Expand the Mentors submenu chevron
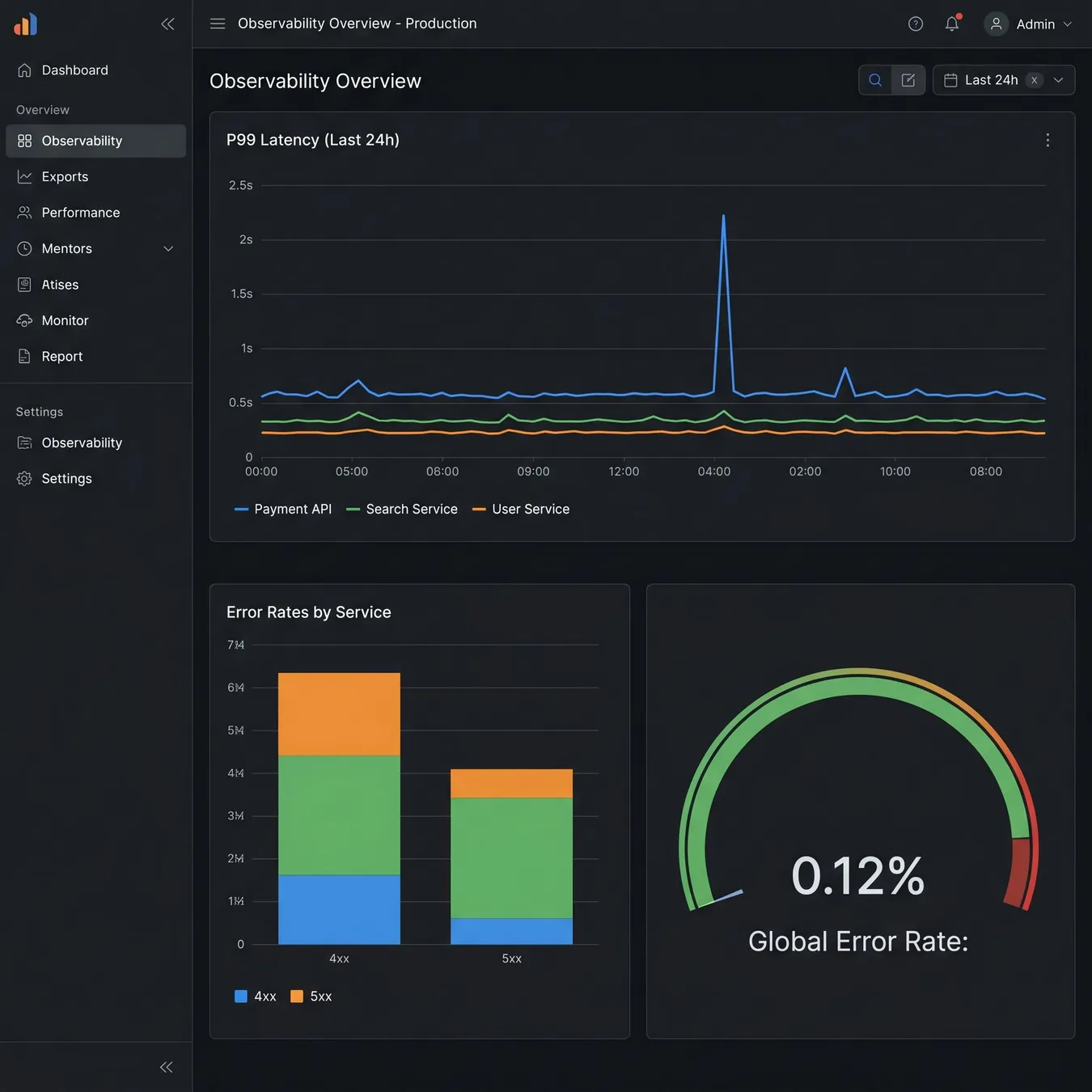The image size is (1092, 1092). pos(168,248)
